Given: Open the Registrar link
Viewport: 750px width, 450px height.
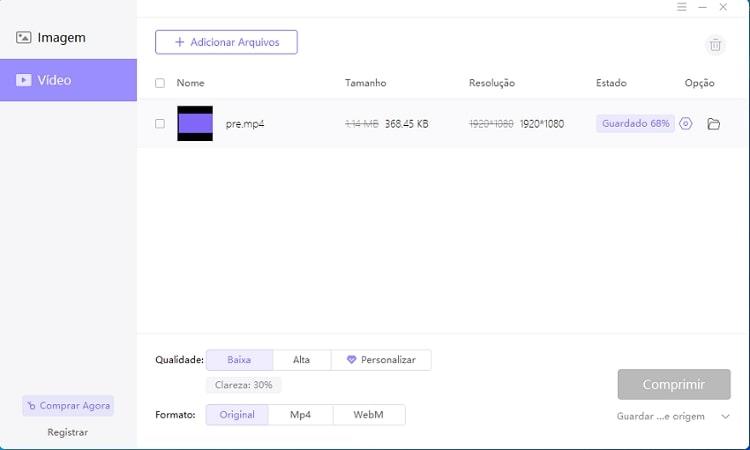Looking at the screenshot, I should tap(68, 432).
